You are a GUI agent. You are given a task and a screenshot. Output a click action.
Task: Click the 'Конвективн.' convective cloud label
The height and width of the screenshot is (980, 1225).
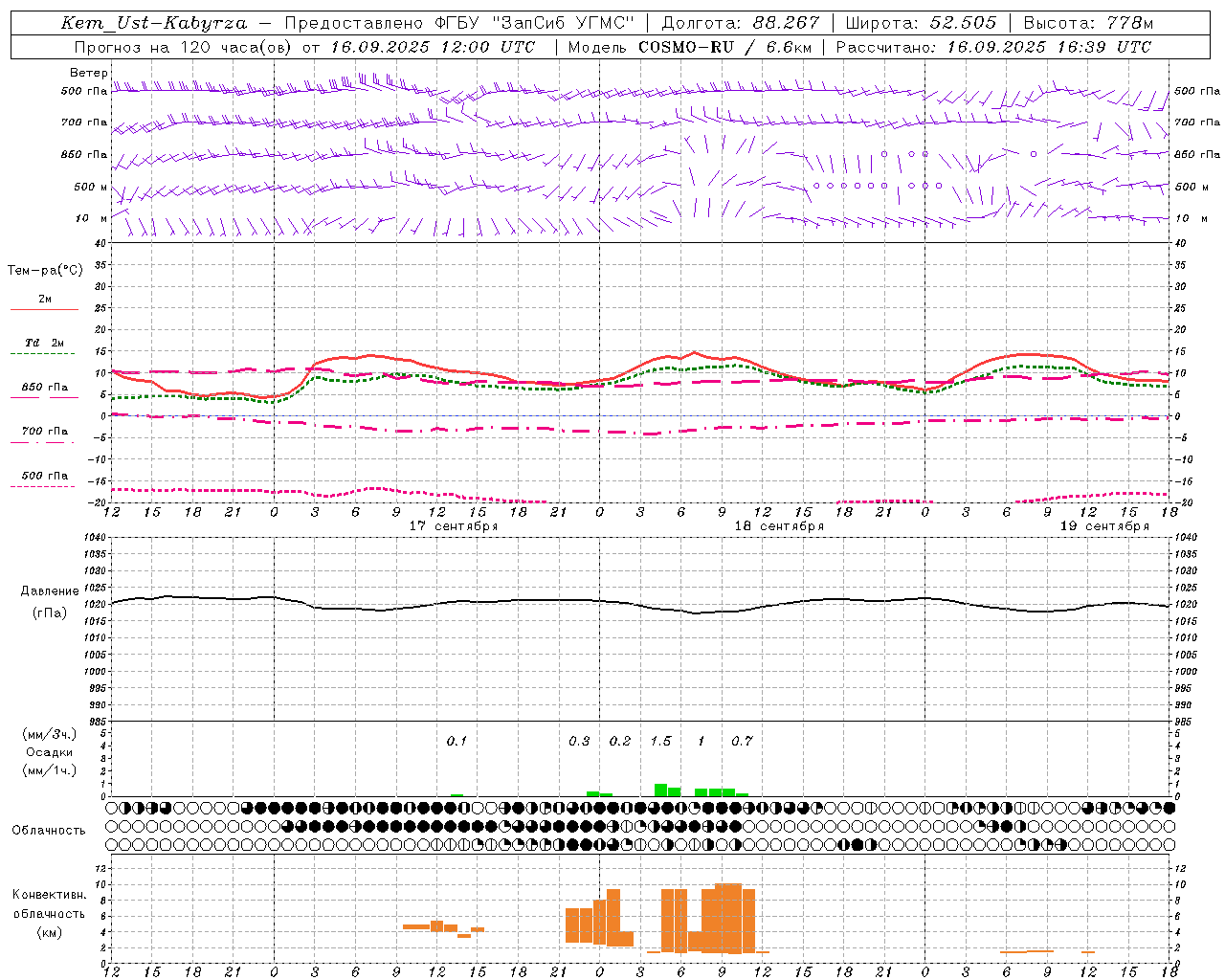click(50, 895)
